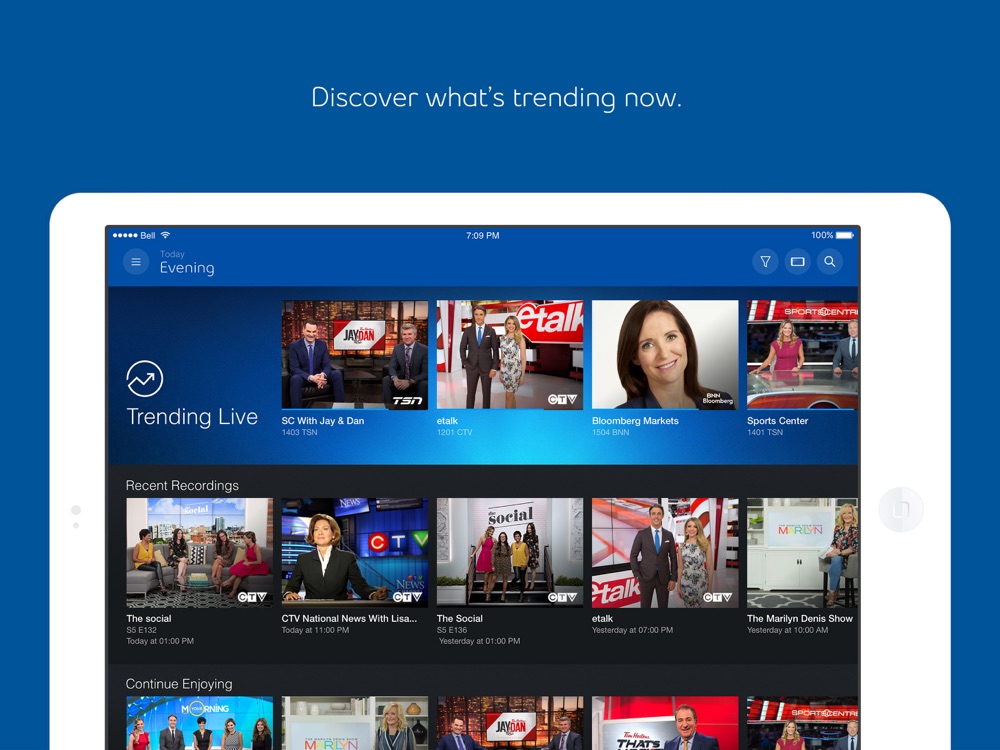Image resolution: width=1000 pixels, height=750 pixels.
Task: Play CTV National News recording thumbnail
Action: point(355,552)
